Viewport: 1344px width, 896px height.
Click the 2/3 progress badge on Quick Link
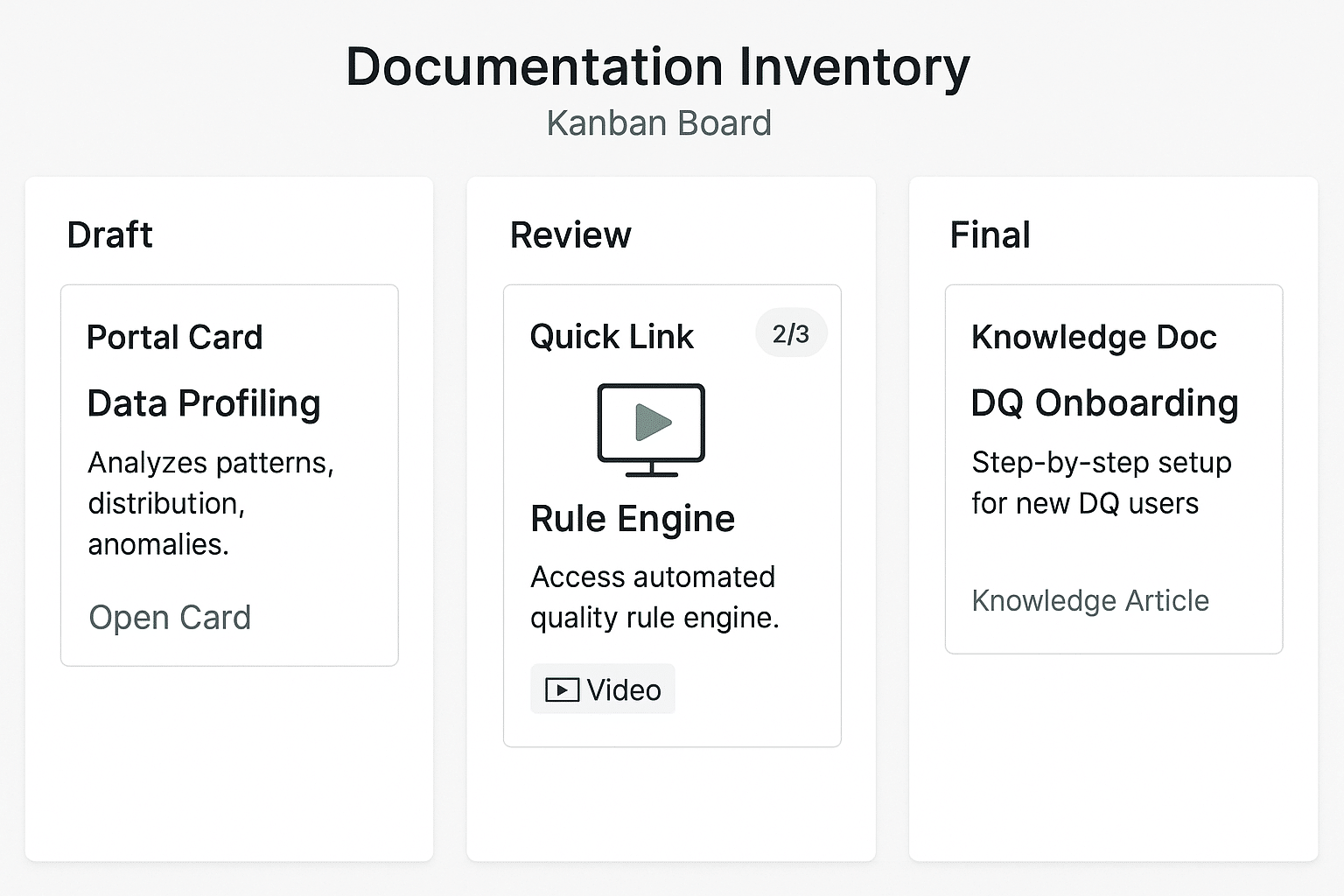coord(790,333)
